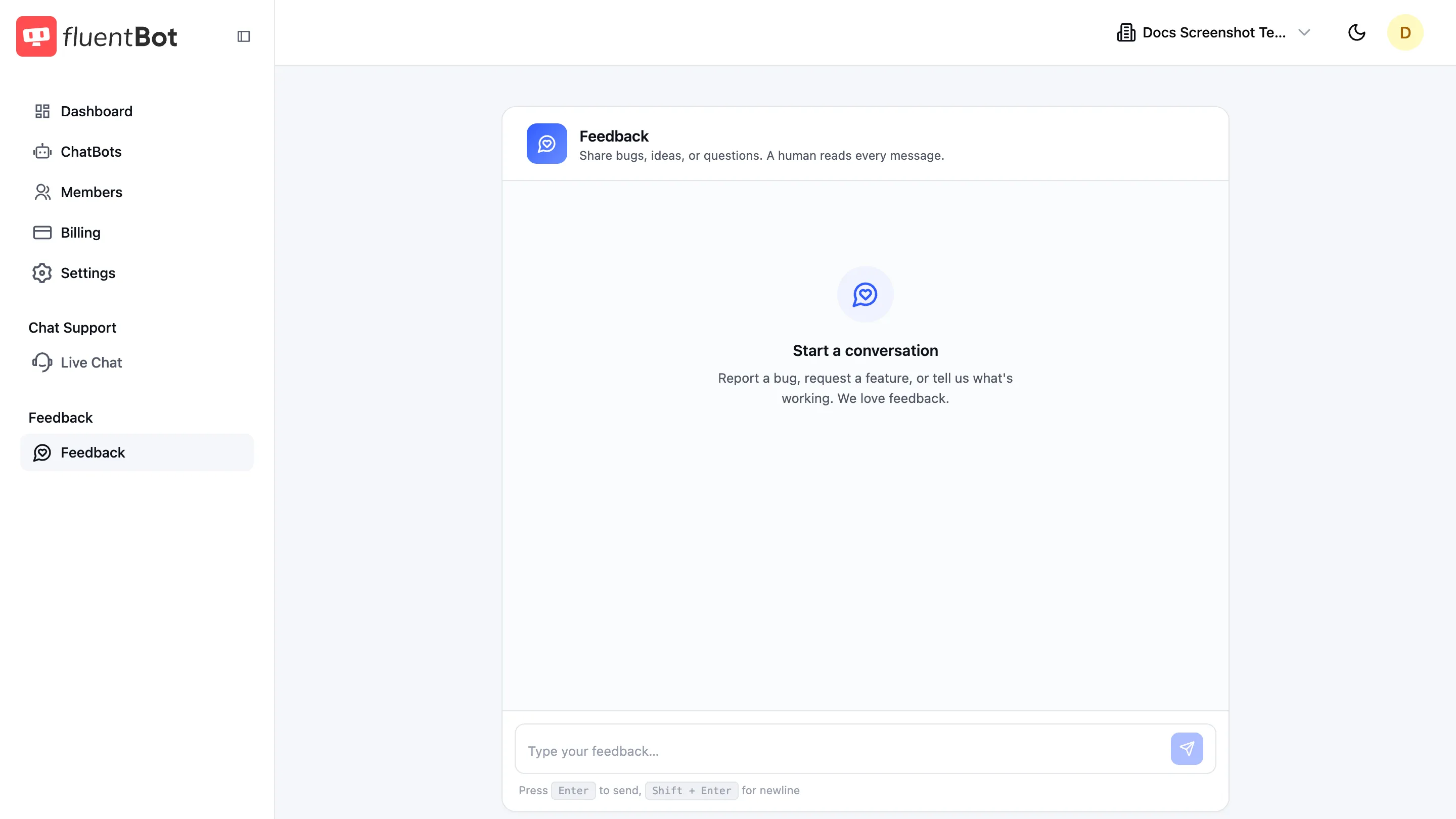
Task: Collapse the sidebar with the panel icon
Action: click(x=244, y=36)
